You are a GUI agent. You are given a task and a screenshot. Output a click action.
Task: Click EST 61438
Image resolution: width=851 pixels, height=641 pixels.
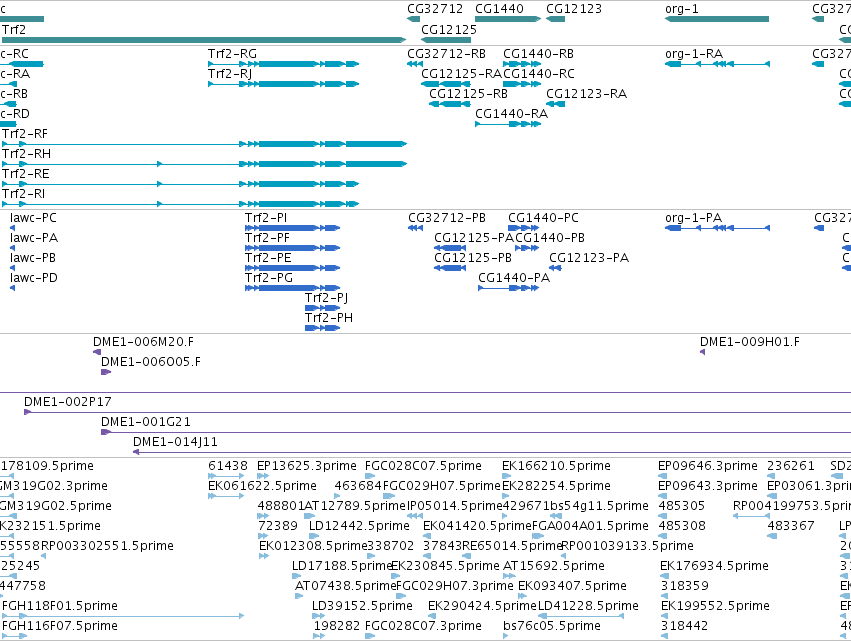pos(226,476)
